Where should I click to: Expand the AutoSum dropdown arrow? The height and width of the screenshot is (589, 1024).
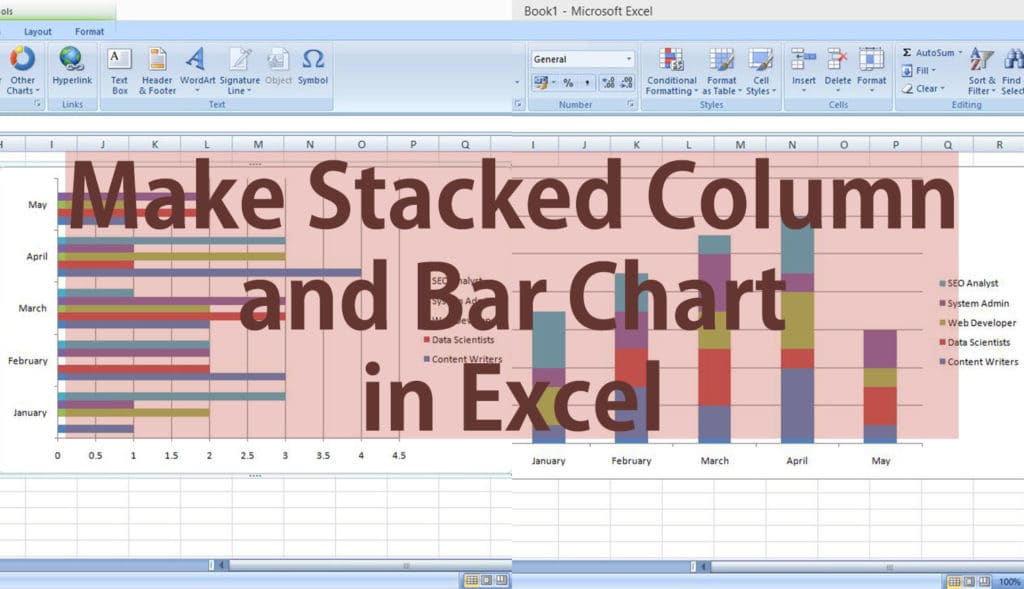pos(960,53)
